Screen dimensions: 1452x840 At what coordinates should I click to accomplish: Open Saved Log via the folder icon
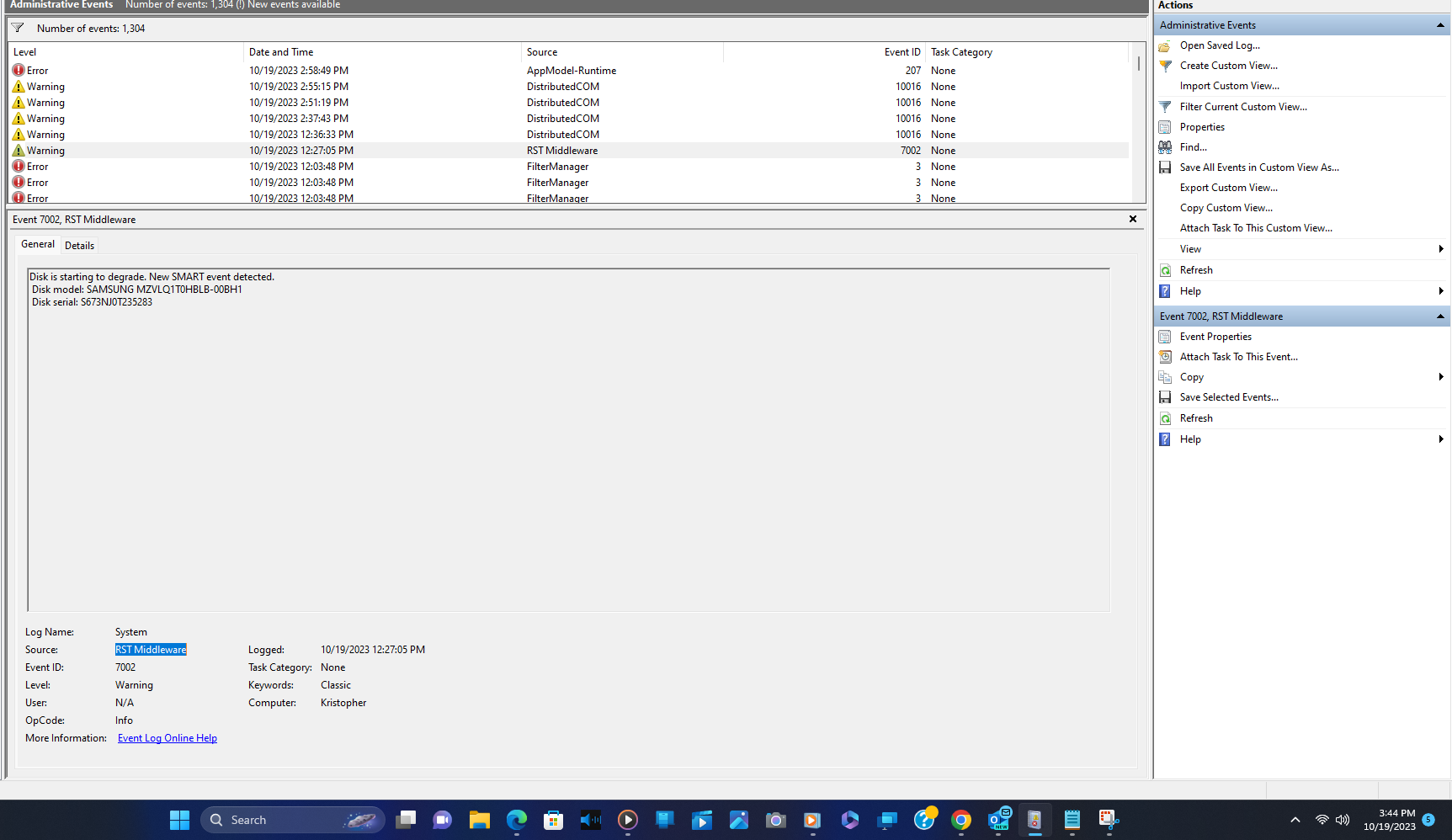click(1165, 45)
